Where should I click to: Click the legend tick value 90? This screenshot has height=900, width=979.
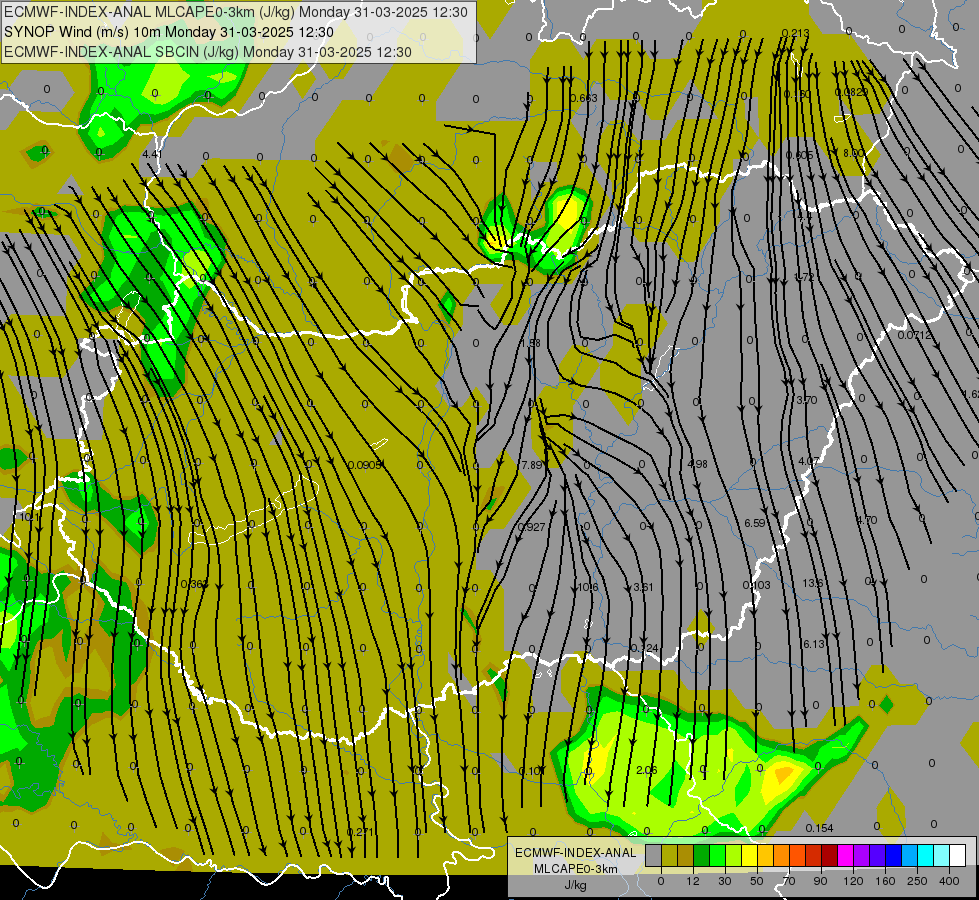coord(820,881)
